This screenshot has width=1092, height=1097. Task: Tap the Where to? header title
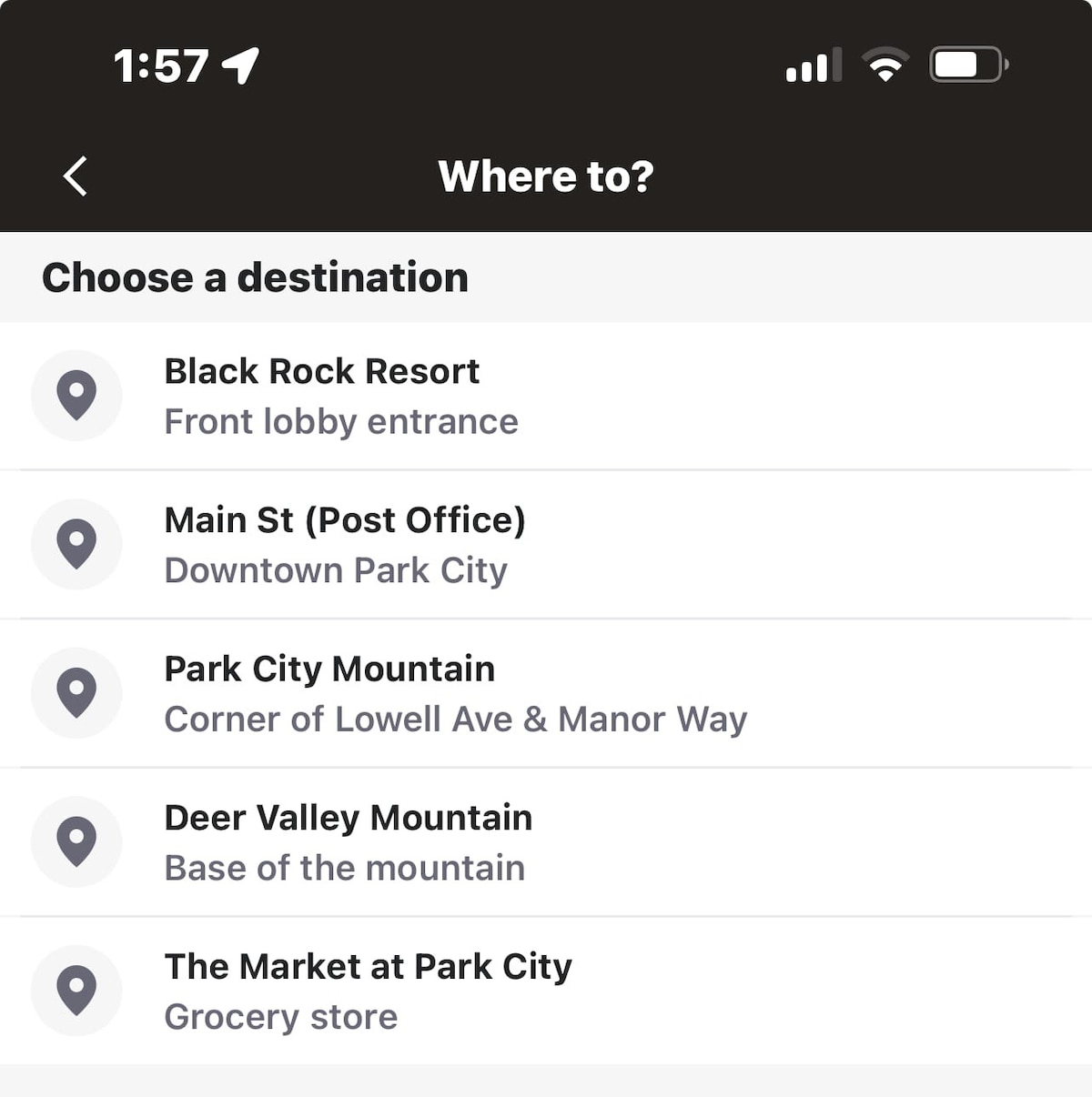546,176
